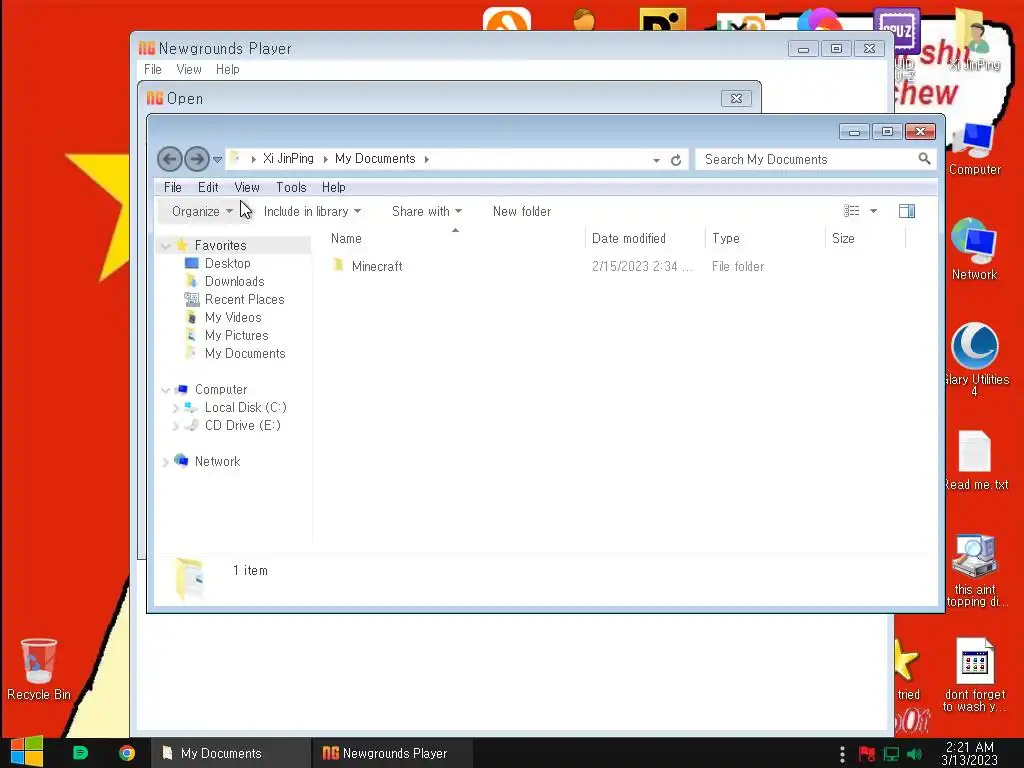
Task: Go back with the Back arrow button
Action: point(170,159)
